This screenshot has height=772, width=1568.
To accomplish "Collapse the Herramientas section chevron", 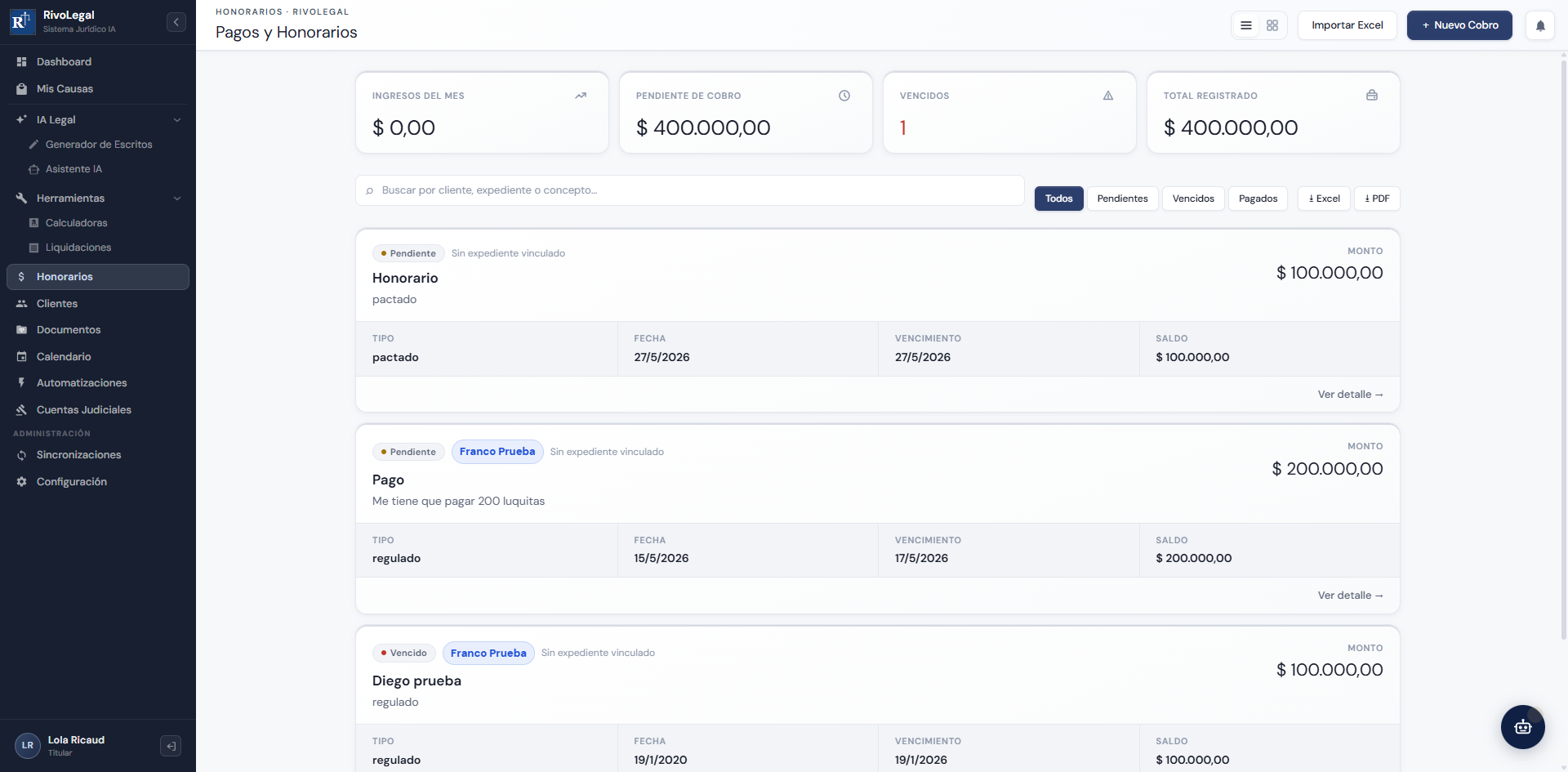I will [x=177, y=199].
